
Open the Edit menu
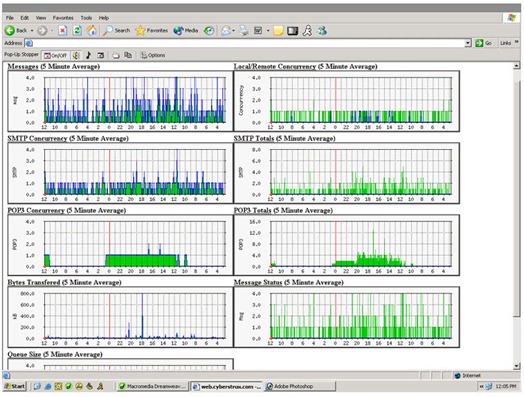(24, 18)
